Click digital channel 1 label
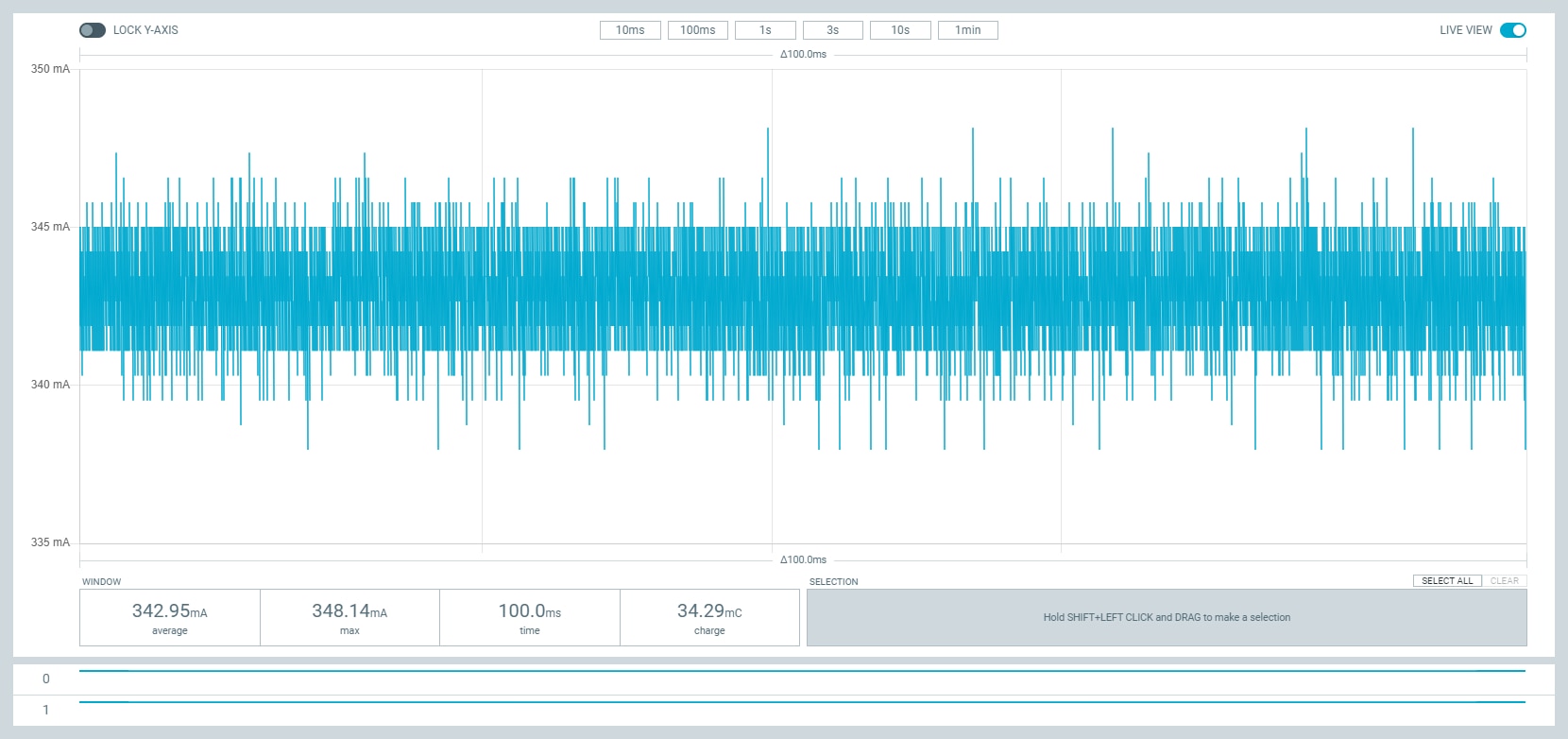The image size is (1568, 739). (x=45, y=710)
